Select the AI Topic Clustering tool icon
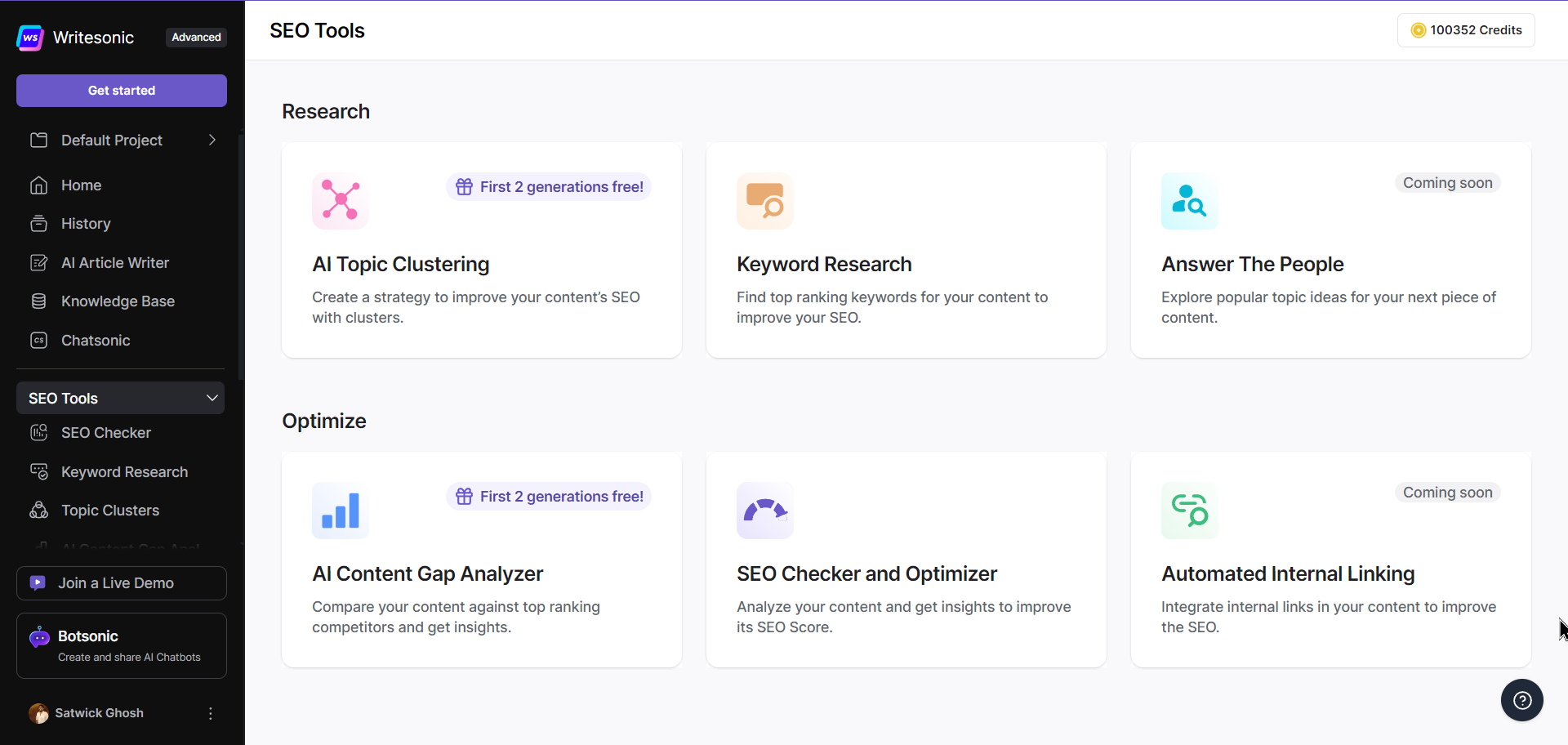1568x745 pixels. 340,201
